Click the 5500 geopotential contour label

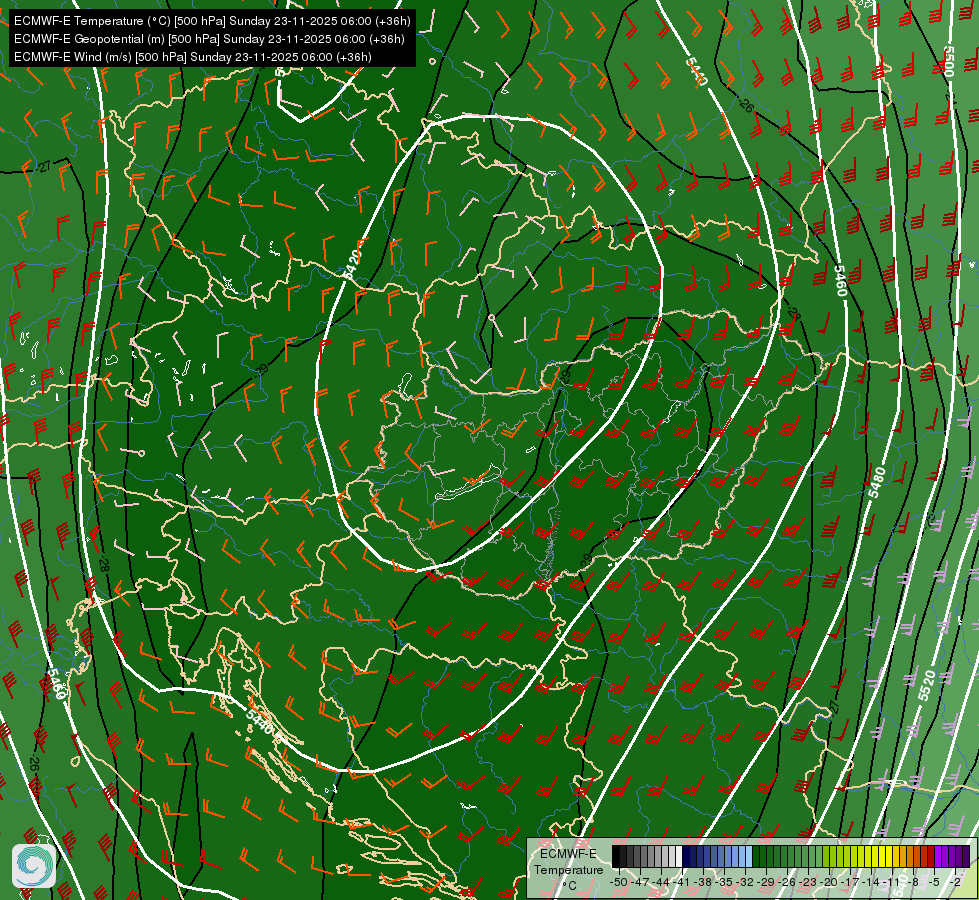949,61
